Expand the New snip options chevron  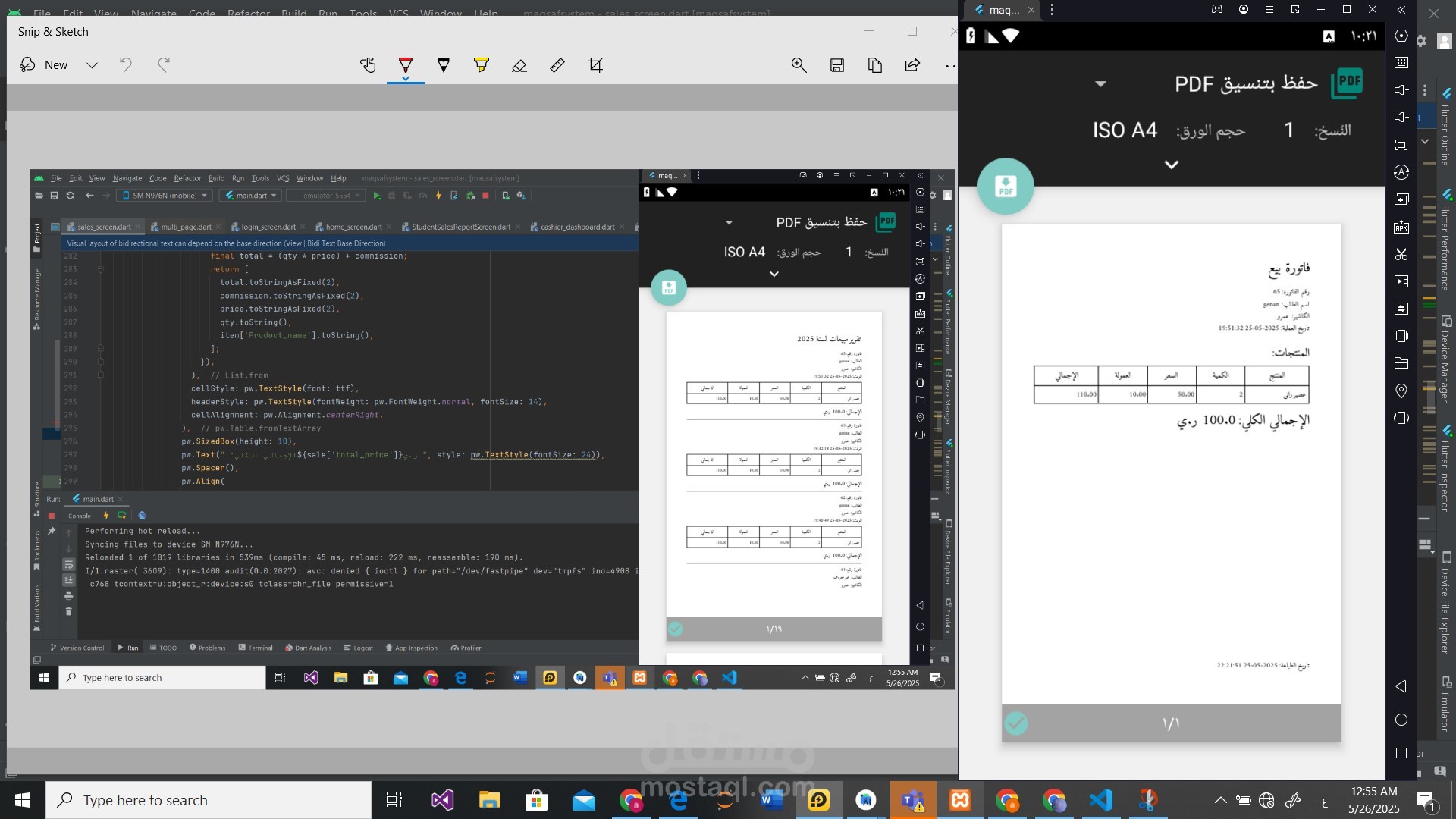pyautogui.click(x=92, y=65)
